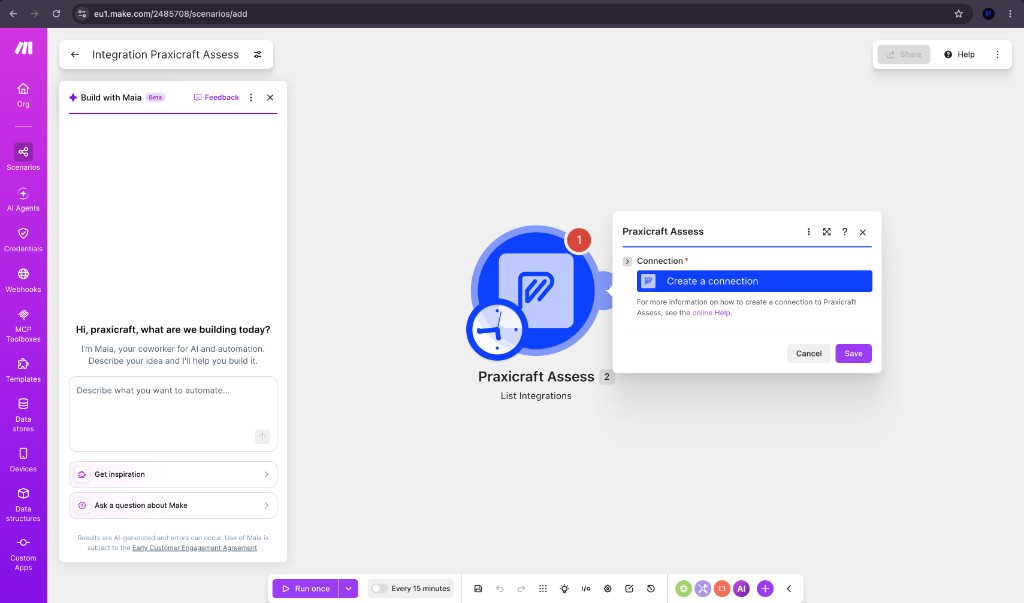Cancel the module configuration

[x=808, y=353]
